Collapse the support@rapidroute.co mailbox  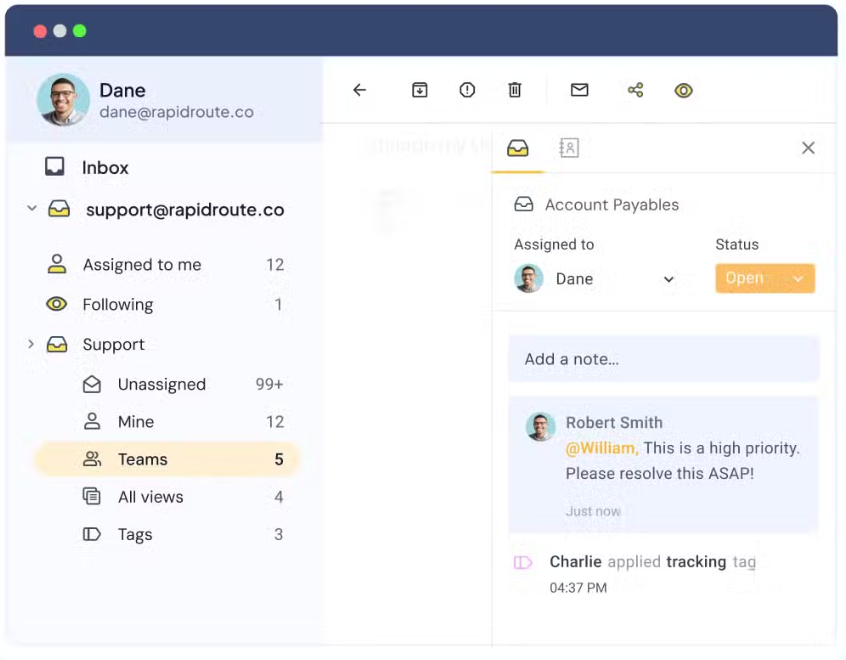click(x=31, y=209)
